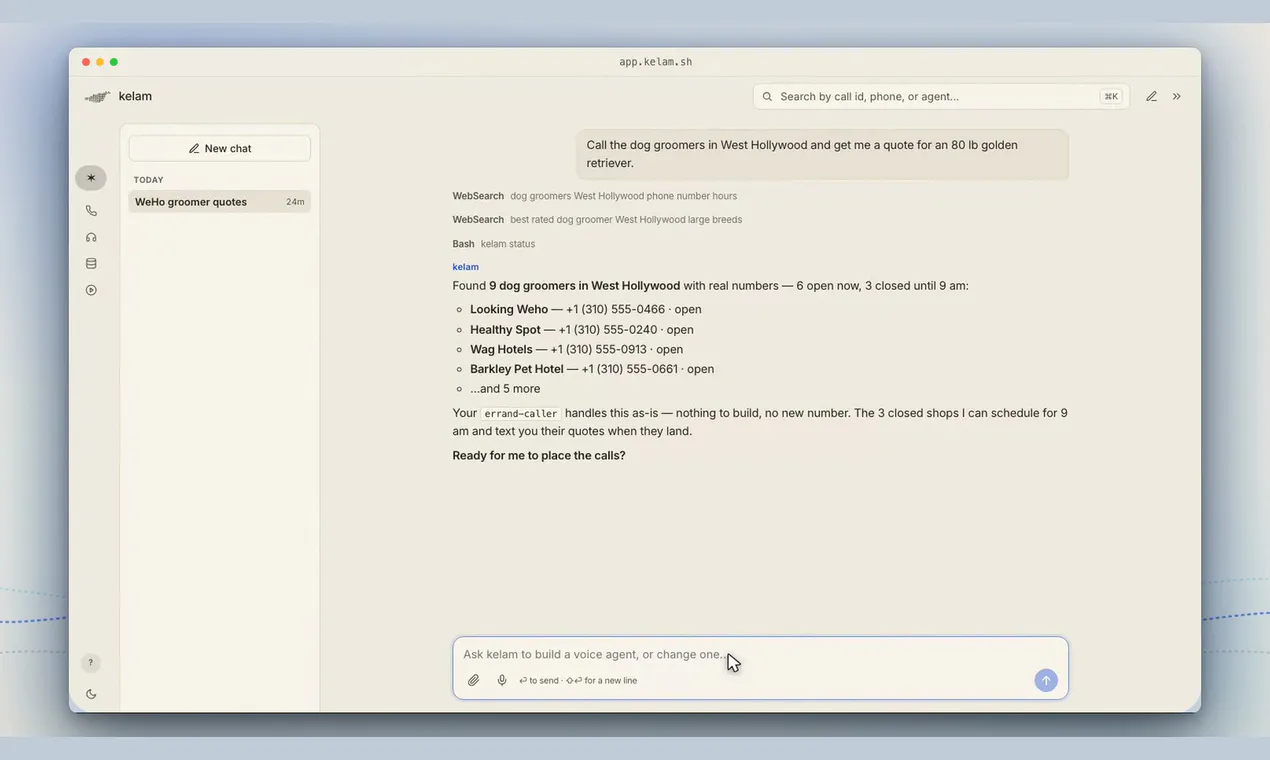Image resolution: width=1270 pixels, height=760 pixels.
Task: Open the play-circle recordings sidebar icon
Action: point(91,290)
